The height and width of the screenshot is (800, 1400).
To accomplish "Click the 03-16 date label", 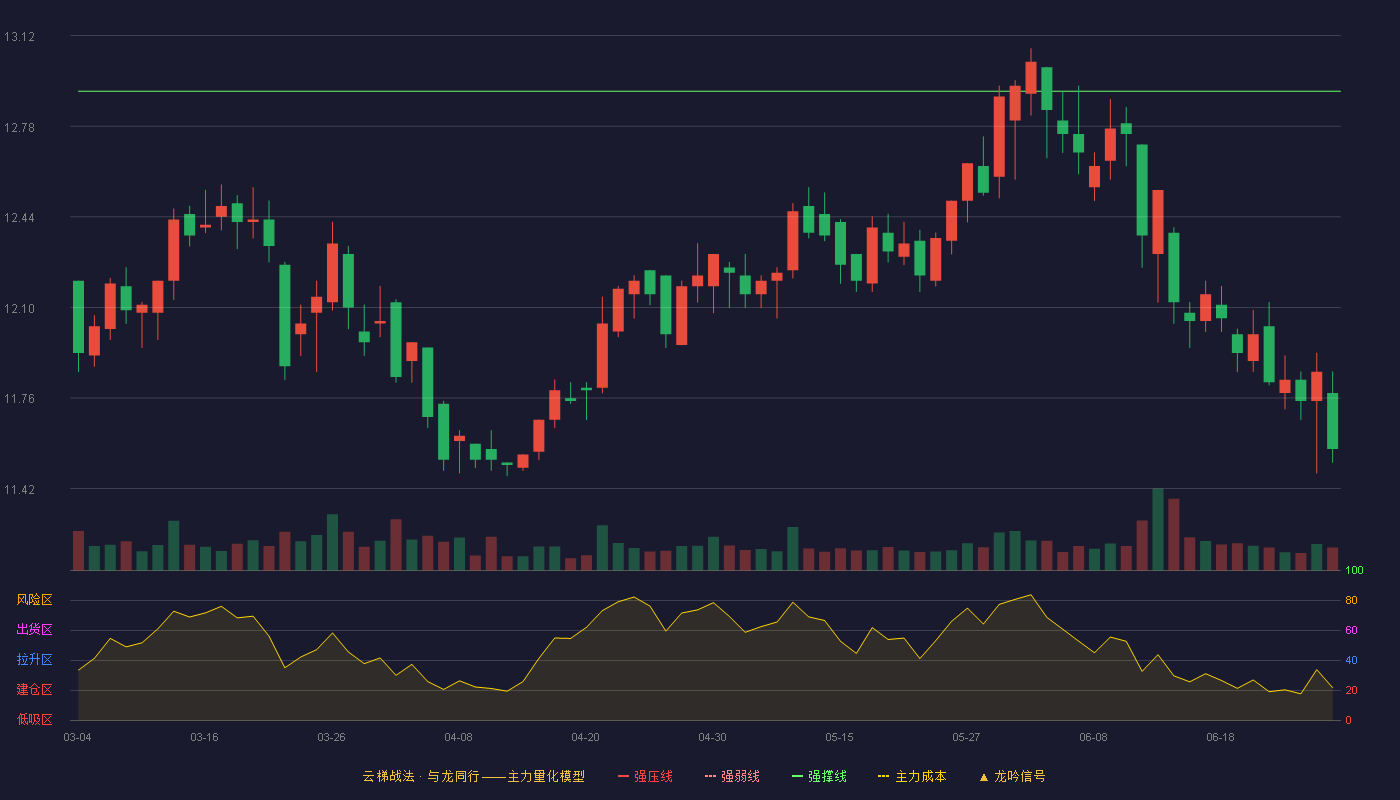I will [204, 737].
